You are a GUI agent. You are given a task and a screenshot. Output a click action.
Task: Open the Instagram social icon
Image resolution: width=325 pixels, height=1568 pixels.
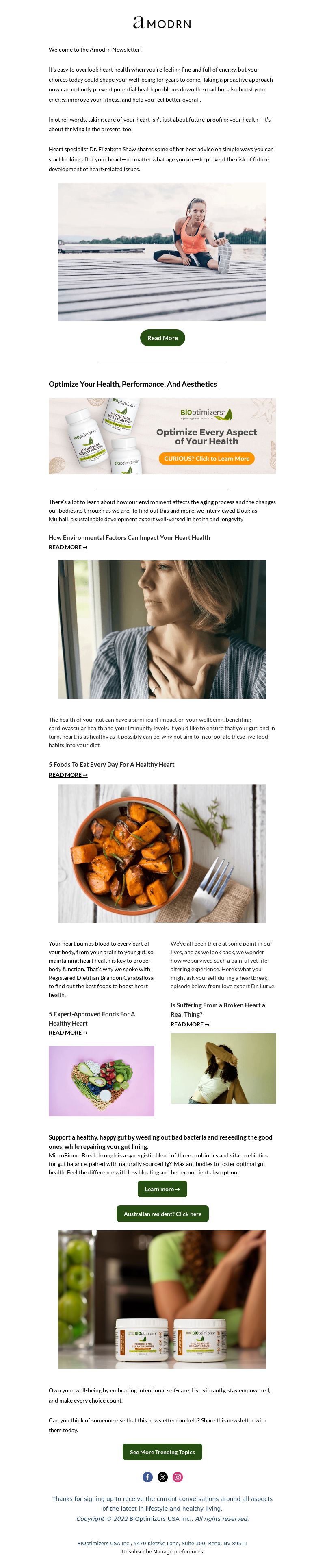click(178, 1477)
